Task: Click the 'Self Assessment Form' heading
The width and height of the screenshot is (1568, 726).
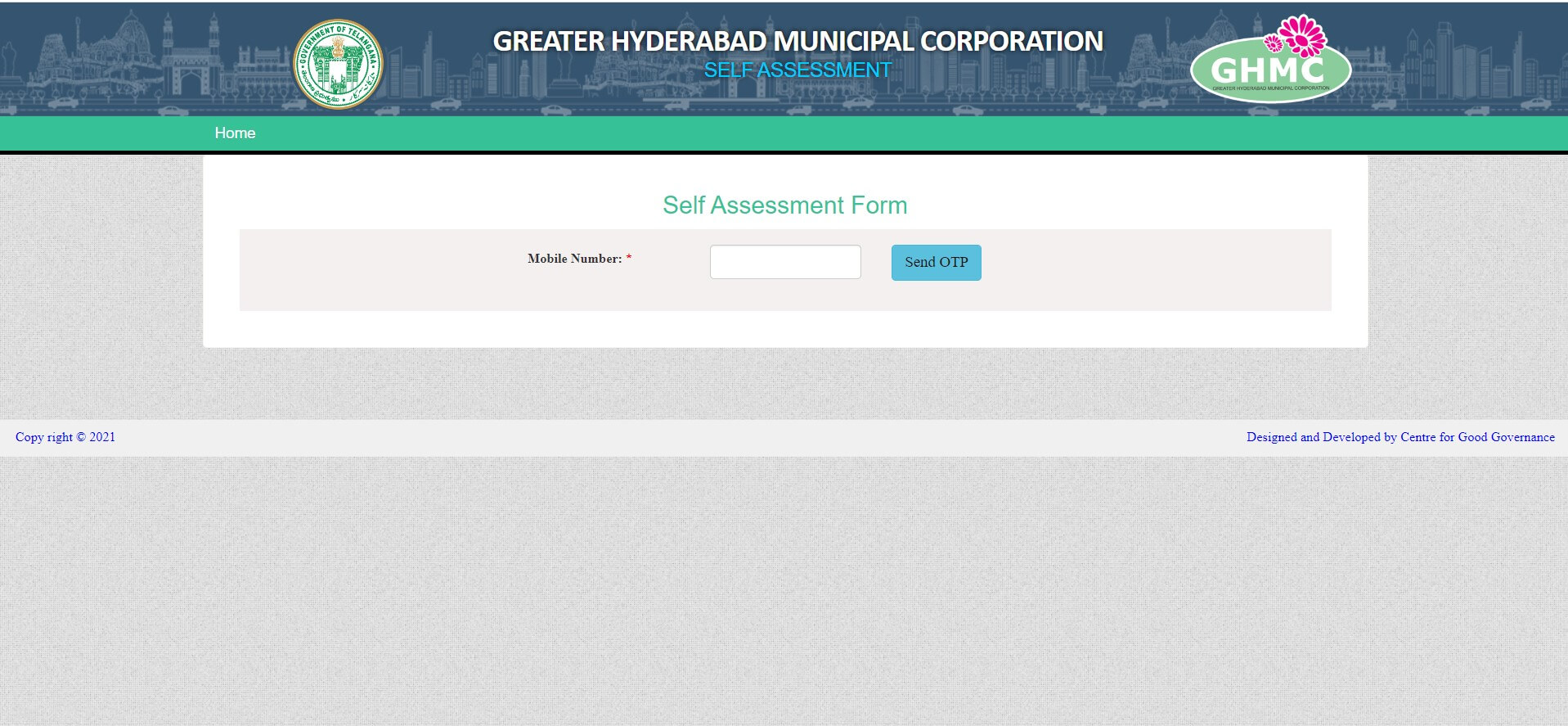Action: click(x=785, y=205)
